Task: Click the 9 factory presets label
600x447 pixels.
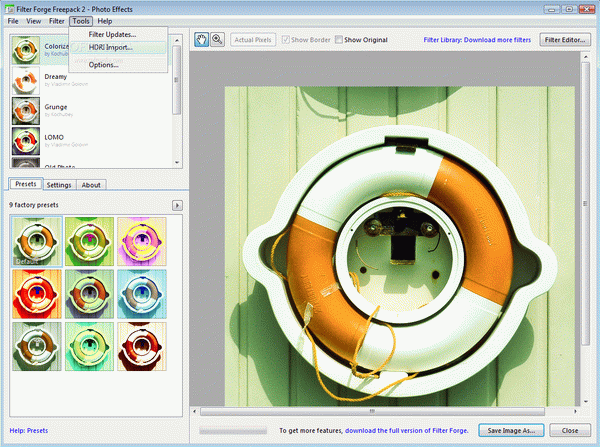Action: pos(34,205)
